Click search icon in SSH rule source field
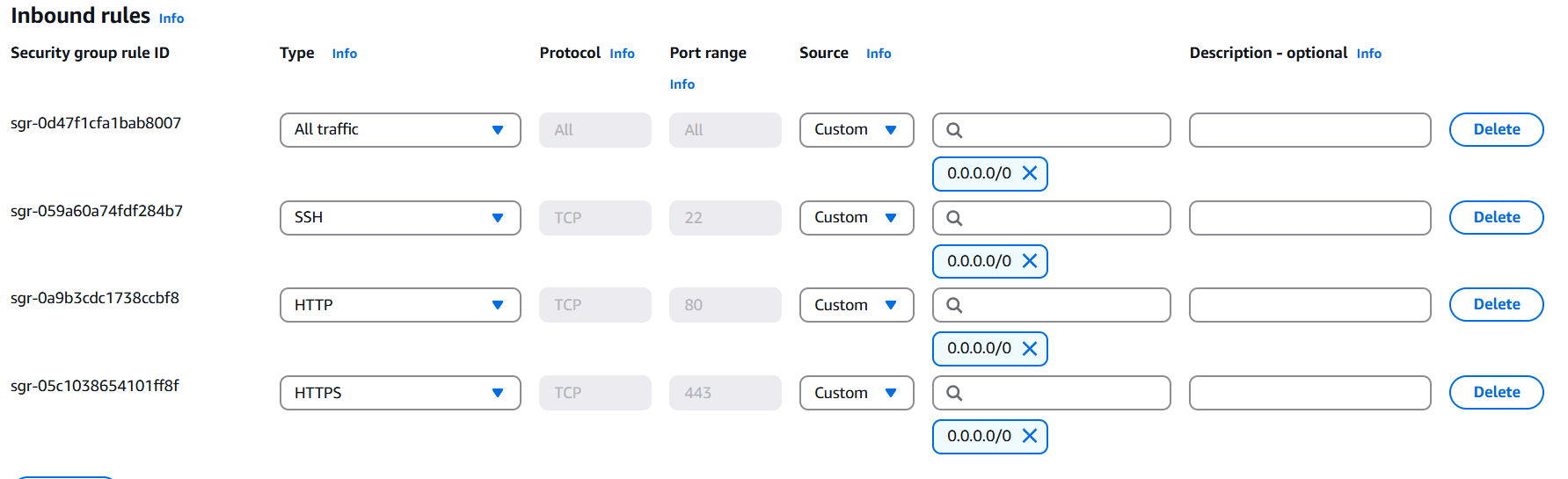 [x=954, y=218]
